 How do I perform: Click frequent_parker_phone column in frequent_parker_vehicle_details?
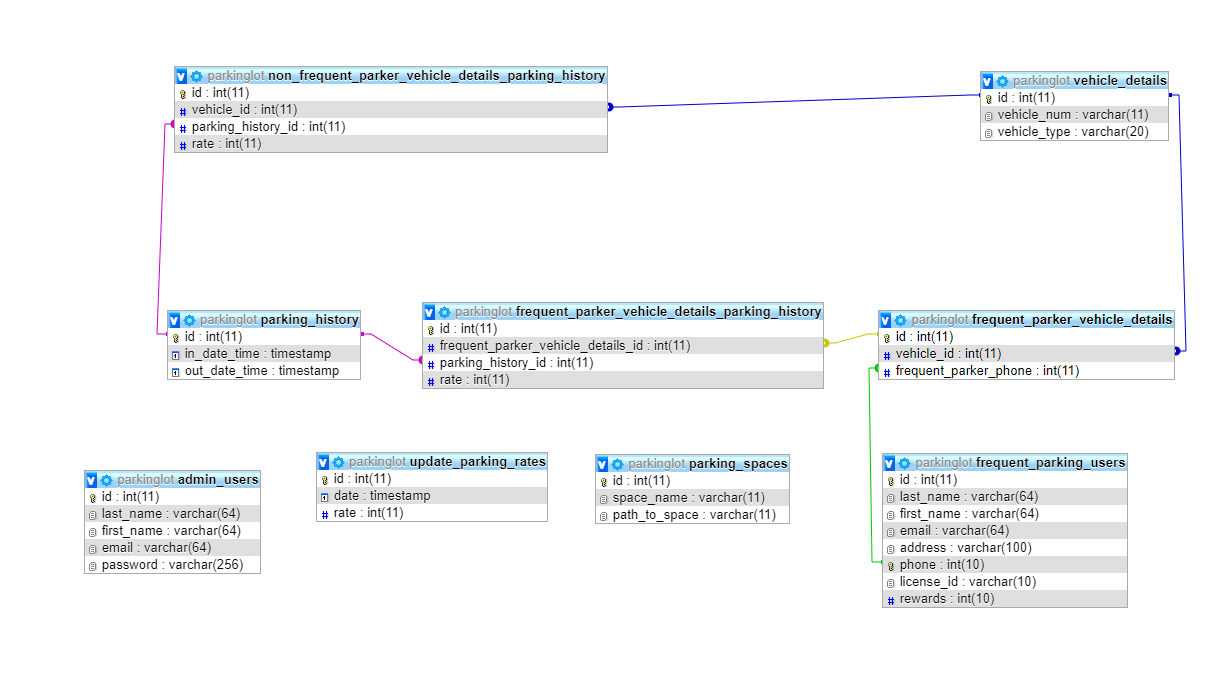(986, 371)
